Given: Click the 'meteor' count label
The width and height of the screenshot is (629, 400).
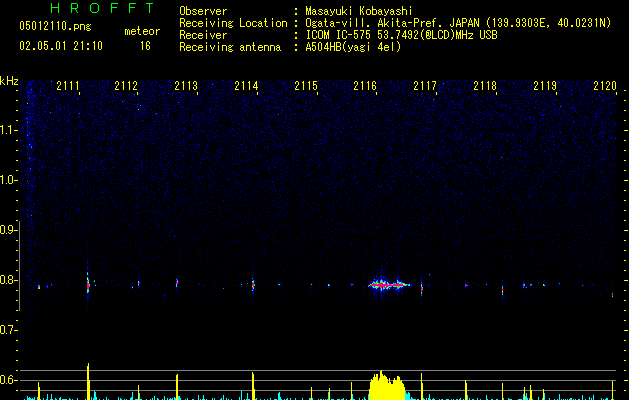Looking at the screenshot, I should click(142, 31).
